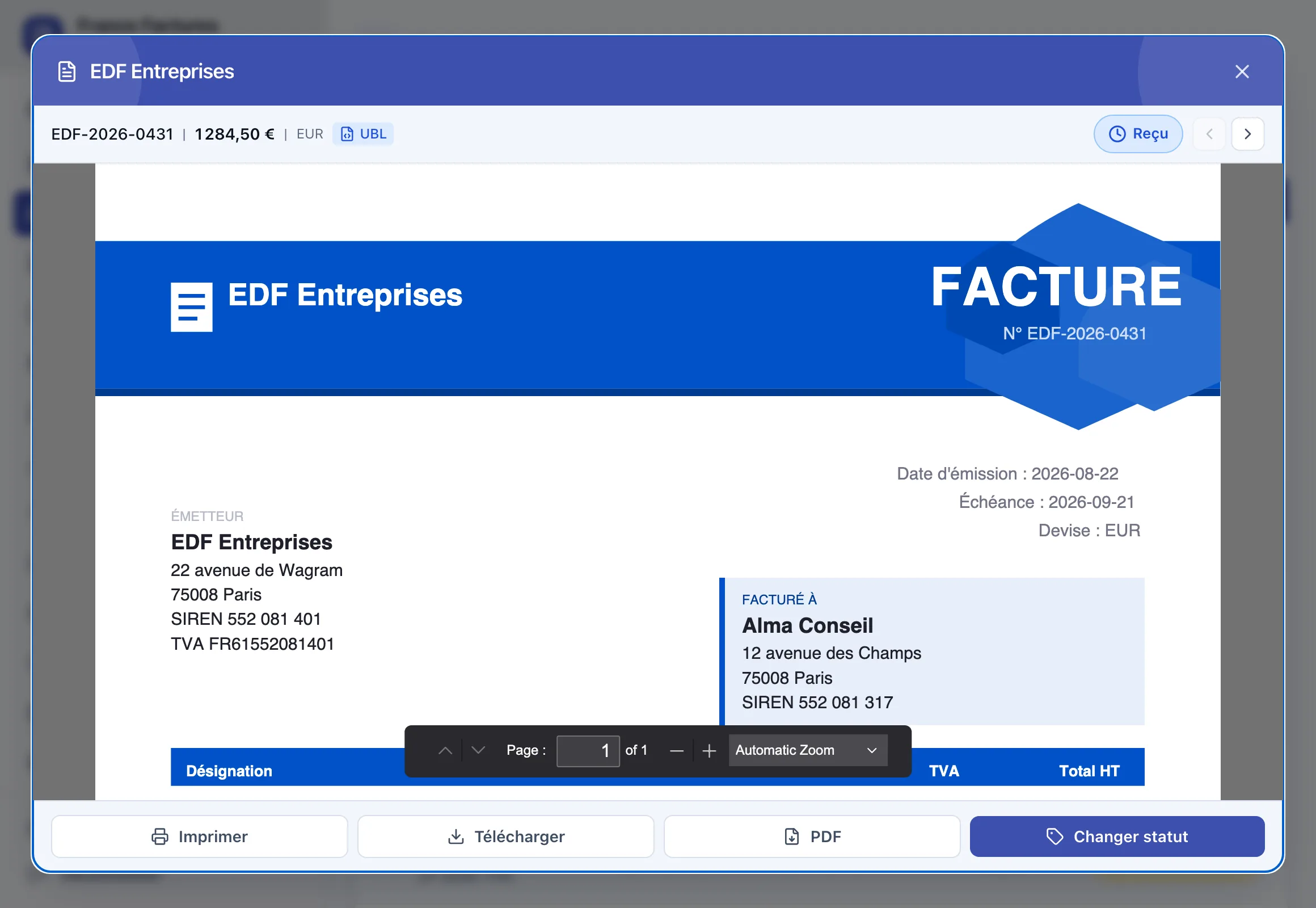Open the Automatic Zoom dropdown
The height and width of the screenshot is (908, 1316).
point(808,751)
